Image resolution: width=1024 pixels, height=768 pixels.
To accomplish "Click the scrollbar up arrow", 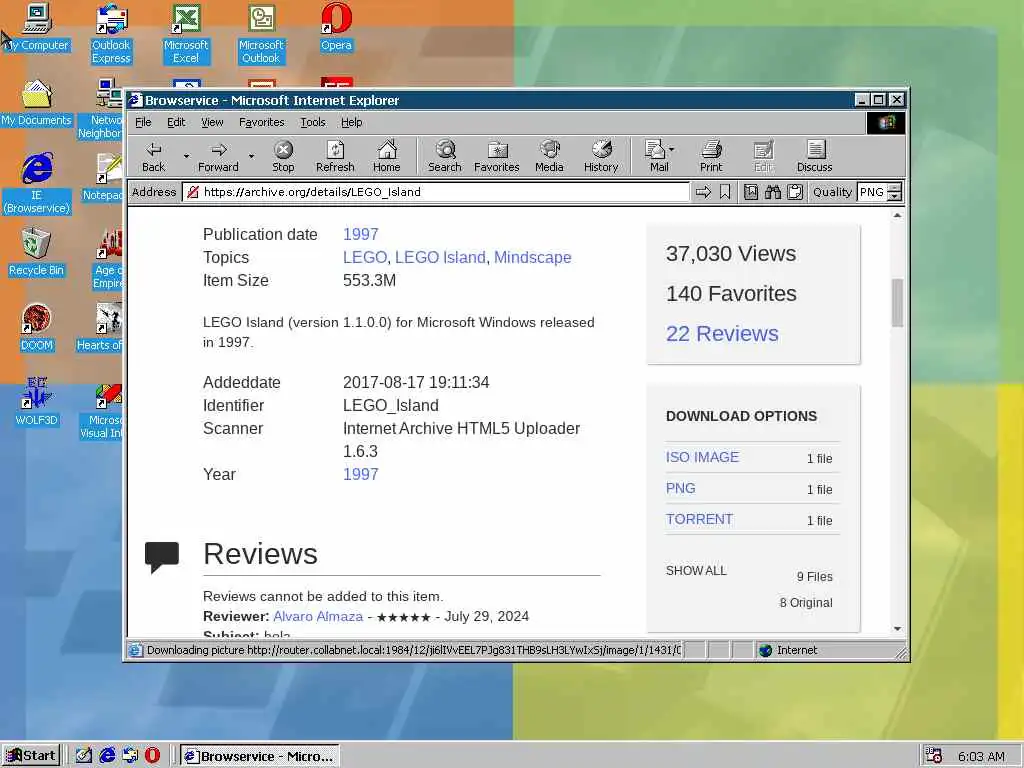I will pyautogui.click(x=897, y=216).
